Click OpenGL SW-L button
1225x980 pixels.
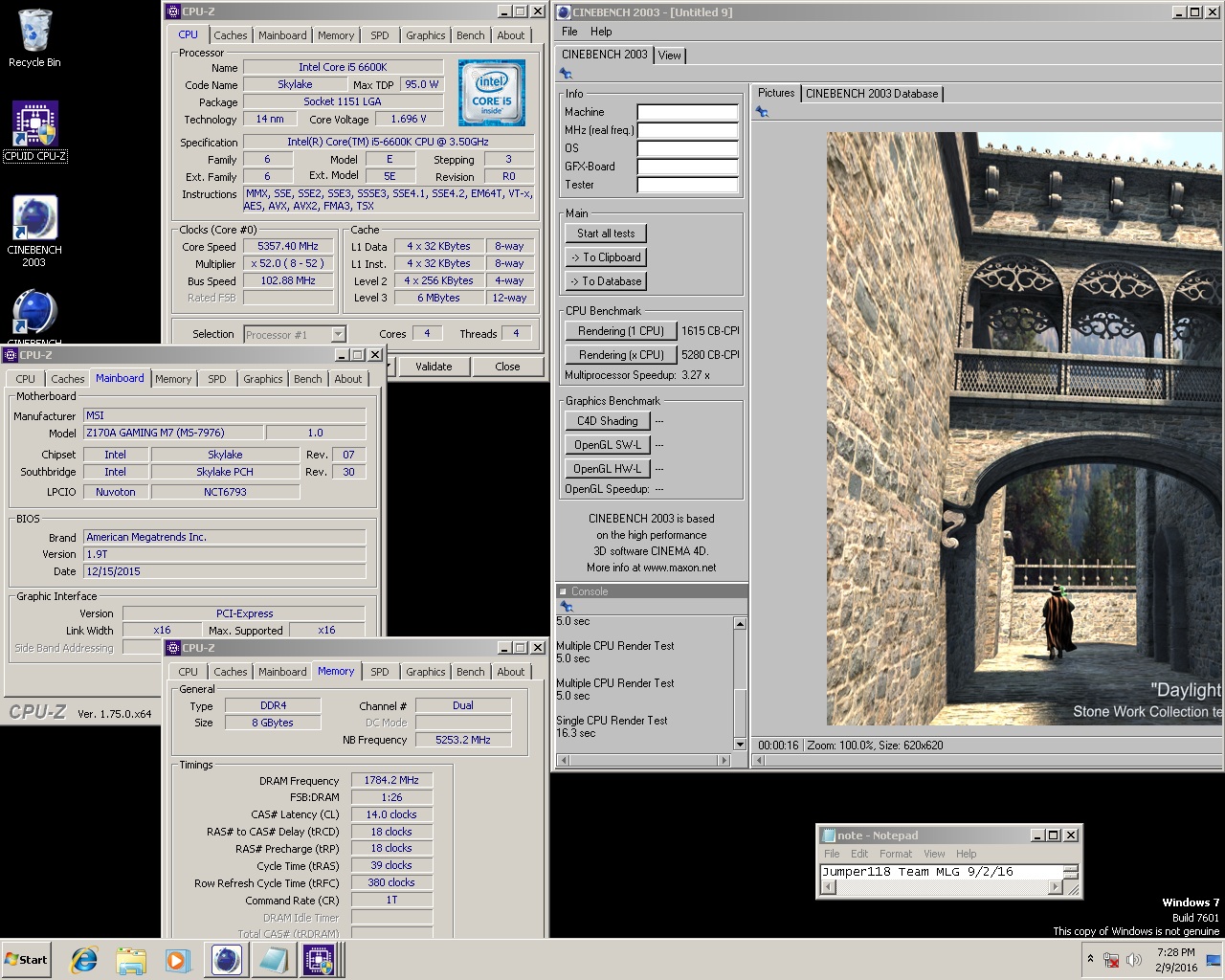(607, 445)
